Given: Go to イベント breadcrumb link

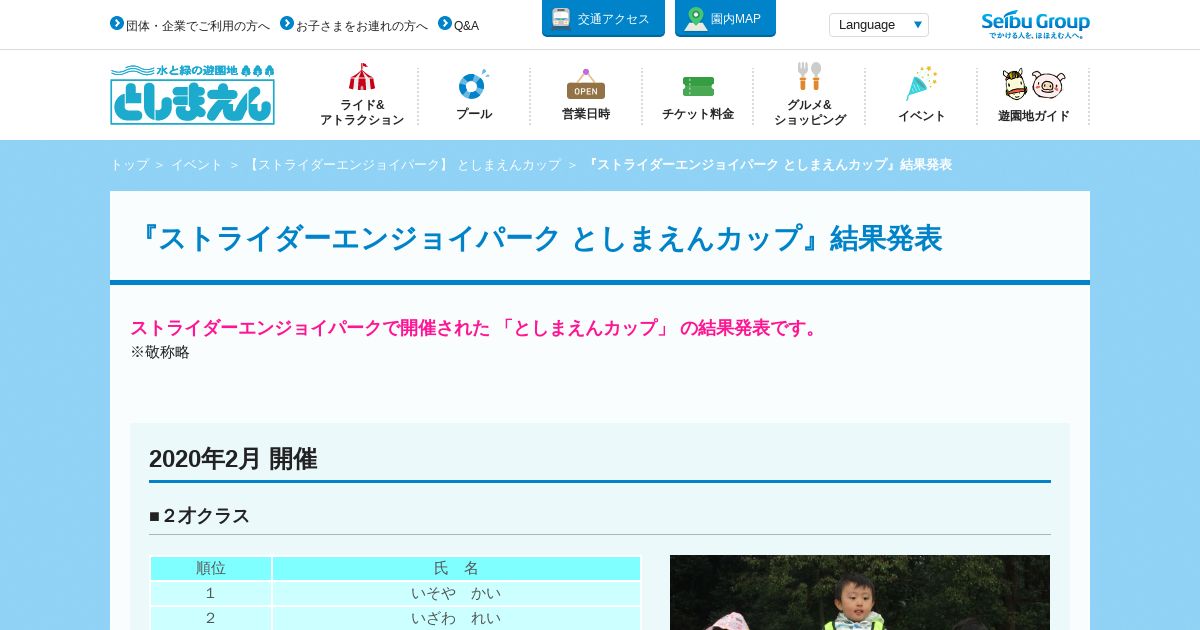Looking at the screenshot, I should point(197,165).
